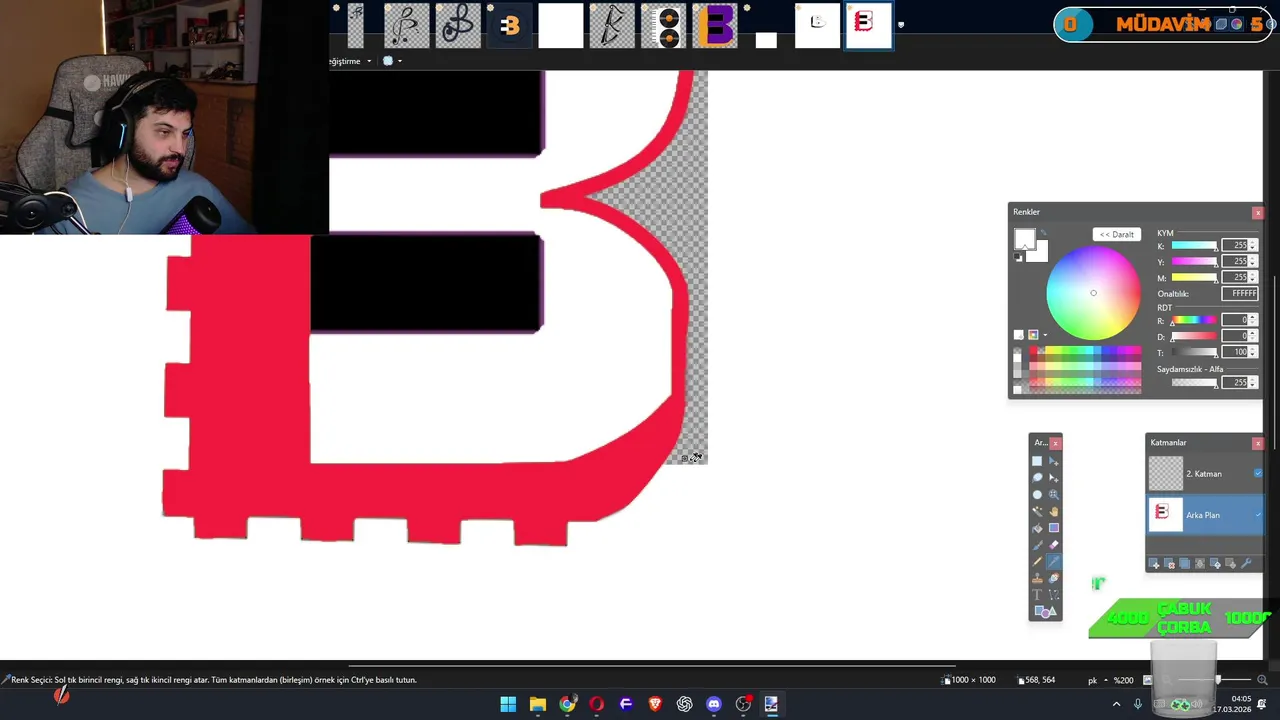
Task: Swap primary and secondary colors icon
Action: (1043, 232)
